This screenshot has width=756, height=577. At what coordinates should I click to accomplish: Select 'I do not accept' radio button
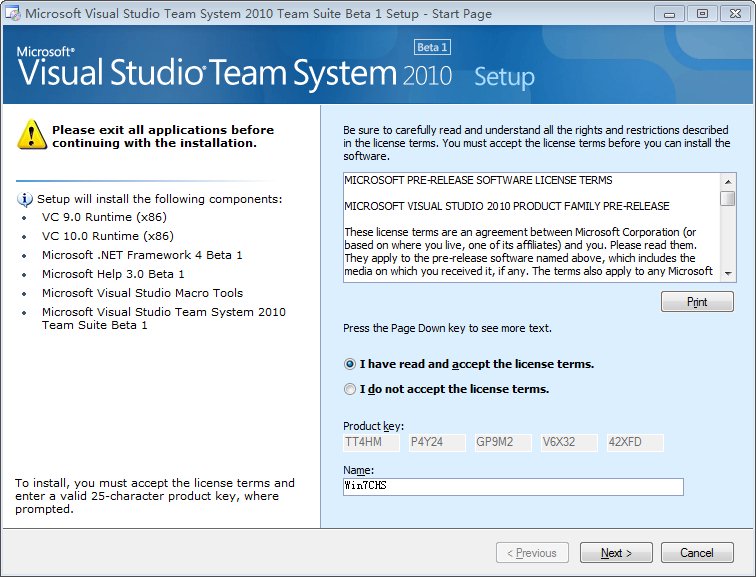pyautogui.click(x=350, y=389)
